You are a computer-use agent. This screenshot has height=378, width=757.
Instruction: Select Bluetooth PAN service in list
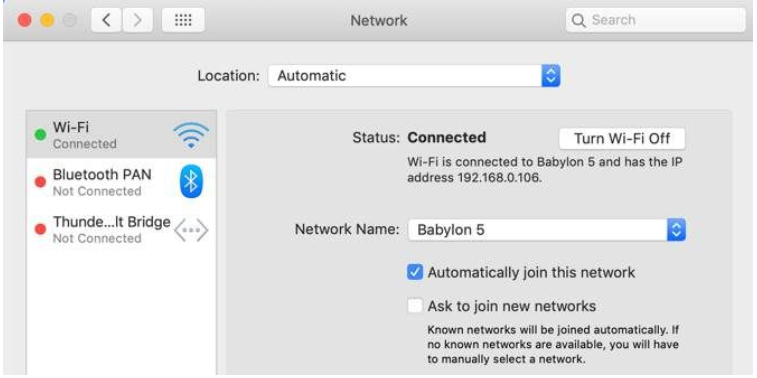click(121, 182)
